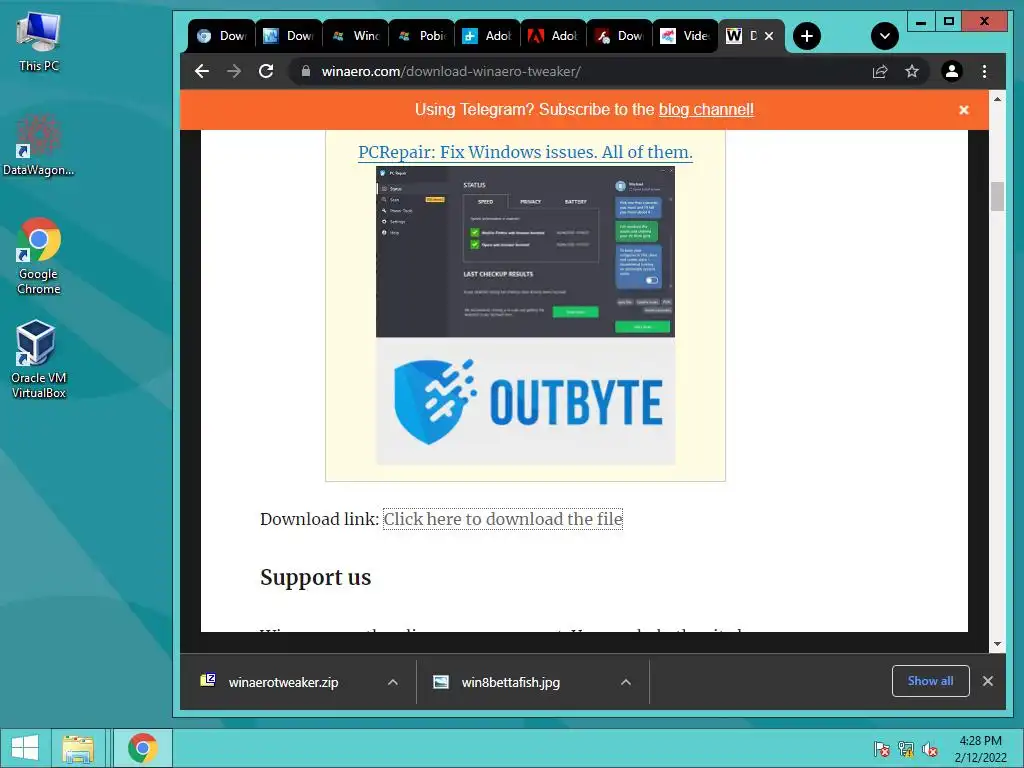Open This PC desktop icon
This screenshot has height=768, width=1024.
39,40
